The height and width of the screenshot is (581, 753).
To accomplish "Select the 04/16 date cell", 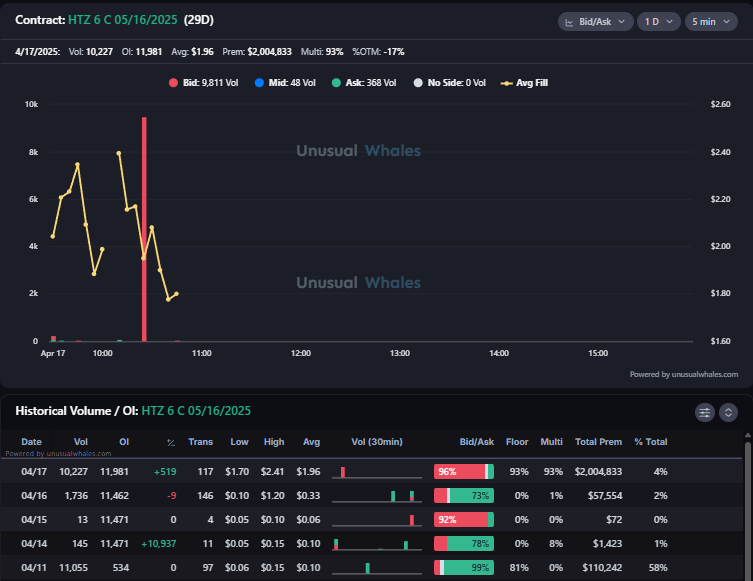I will (34, 496).
